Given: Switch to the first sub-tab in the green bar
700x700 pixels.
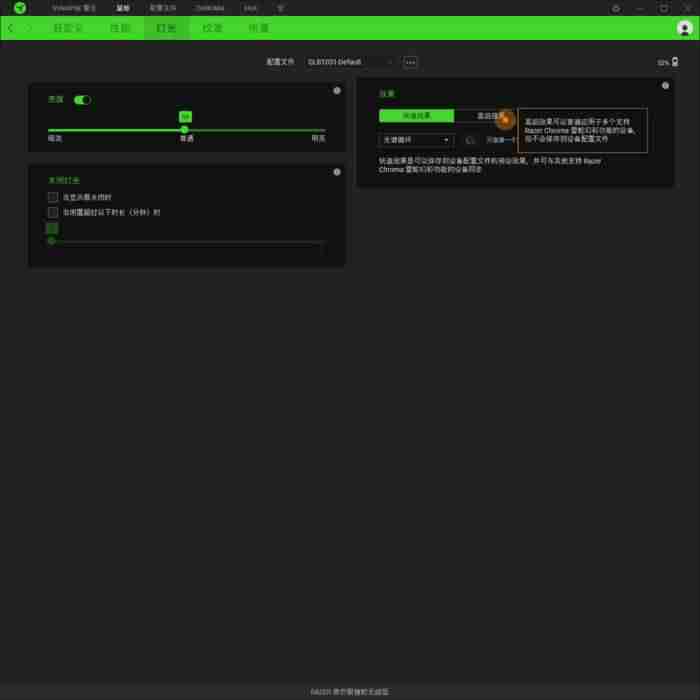Looking at the screenshot, I should tap(68, 28).
